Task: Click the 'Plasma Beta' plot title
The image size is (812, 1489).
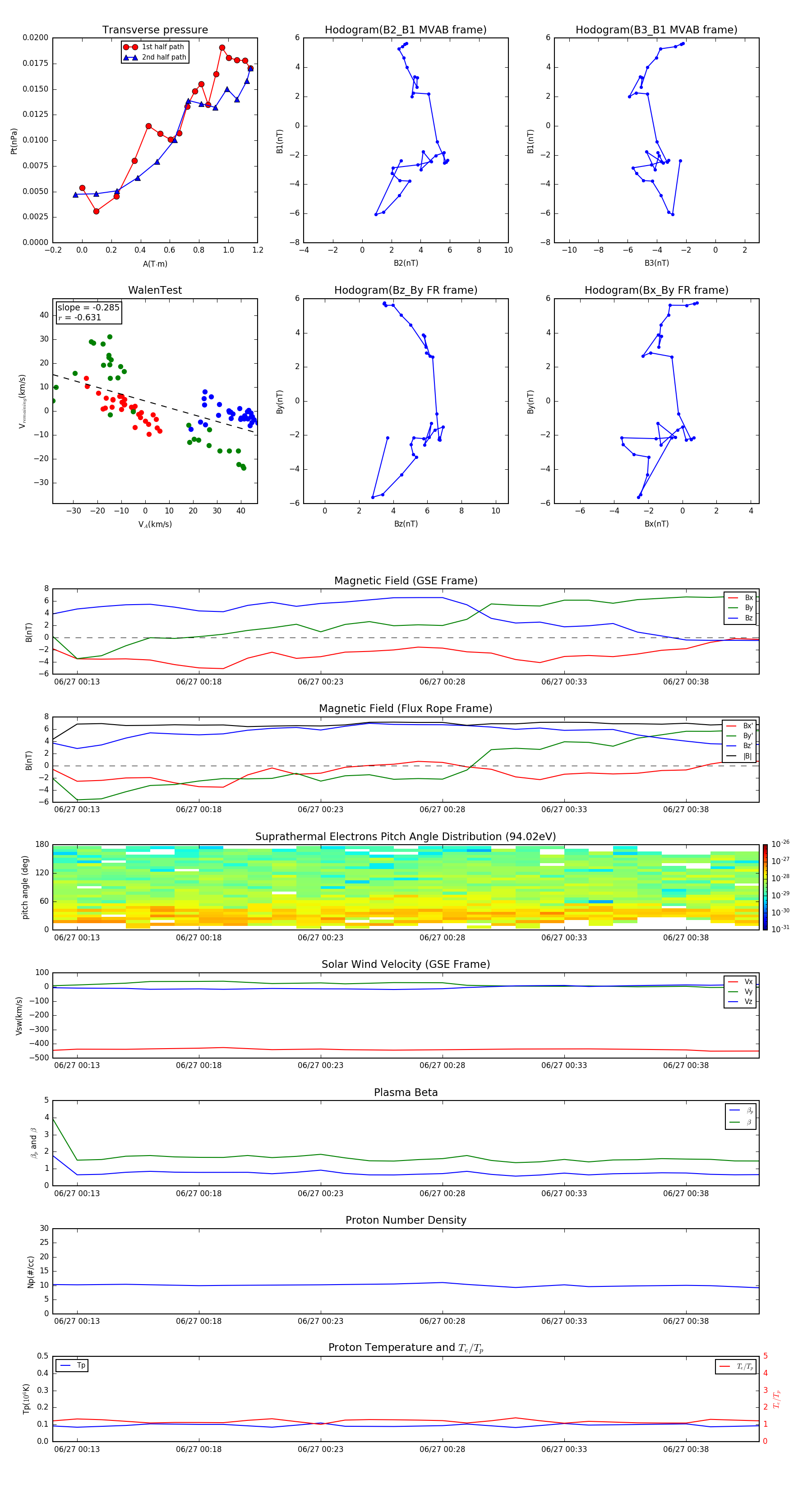Action: [x=406, y=1093]
